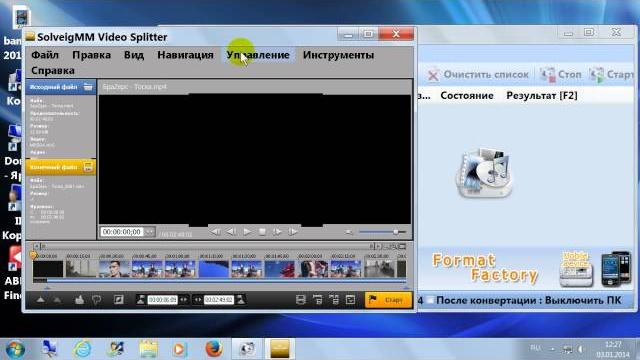Click the arrows before the fragment end time
Image resolution: width=640 pixels, height=360 pixels.
pyautogui.click(x=198, y=300)
